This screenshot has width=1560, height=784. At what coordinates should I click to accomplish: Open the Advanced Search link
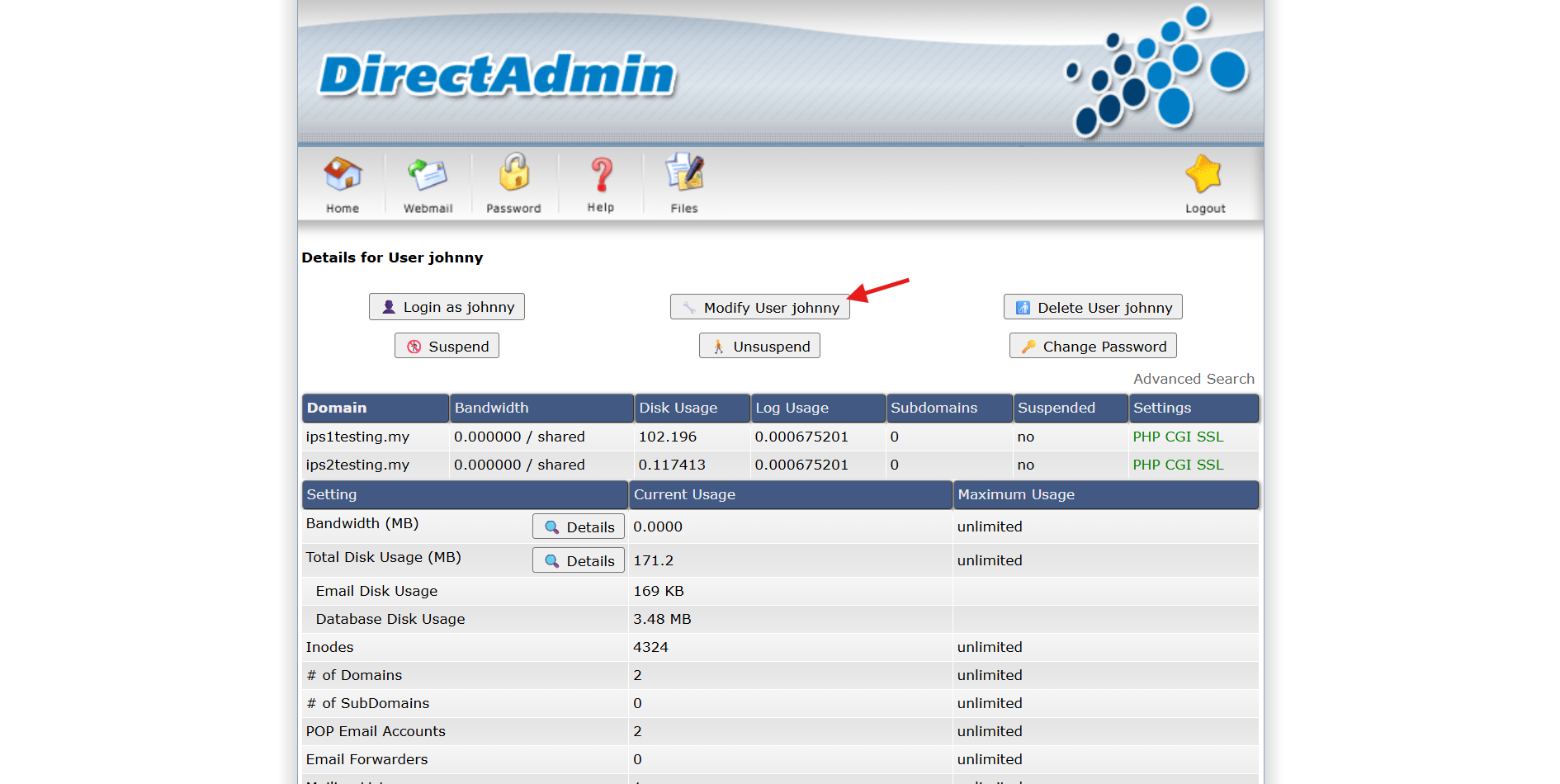tap(1194, 379)
